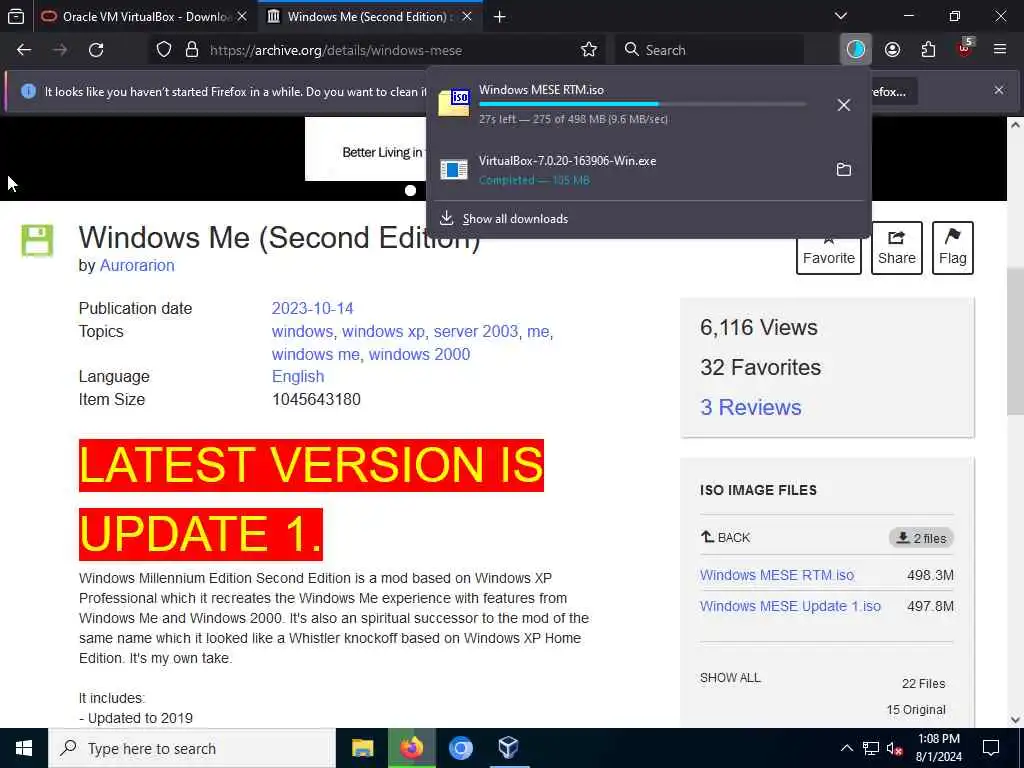The height and width of the screenshot is (768, 1024).
Task: Click the Windows MESE RTM.iso file icon
Action: click(454, 103)
